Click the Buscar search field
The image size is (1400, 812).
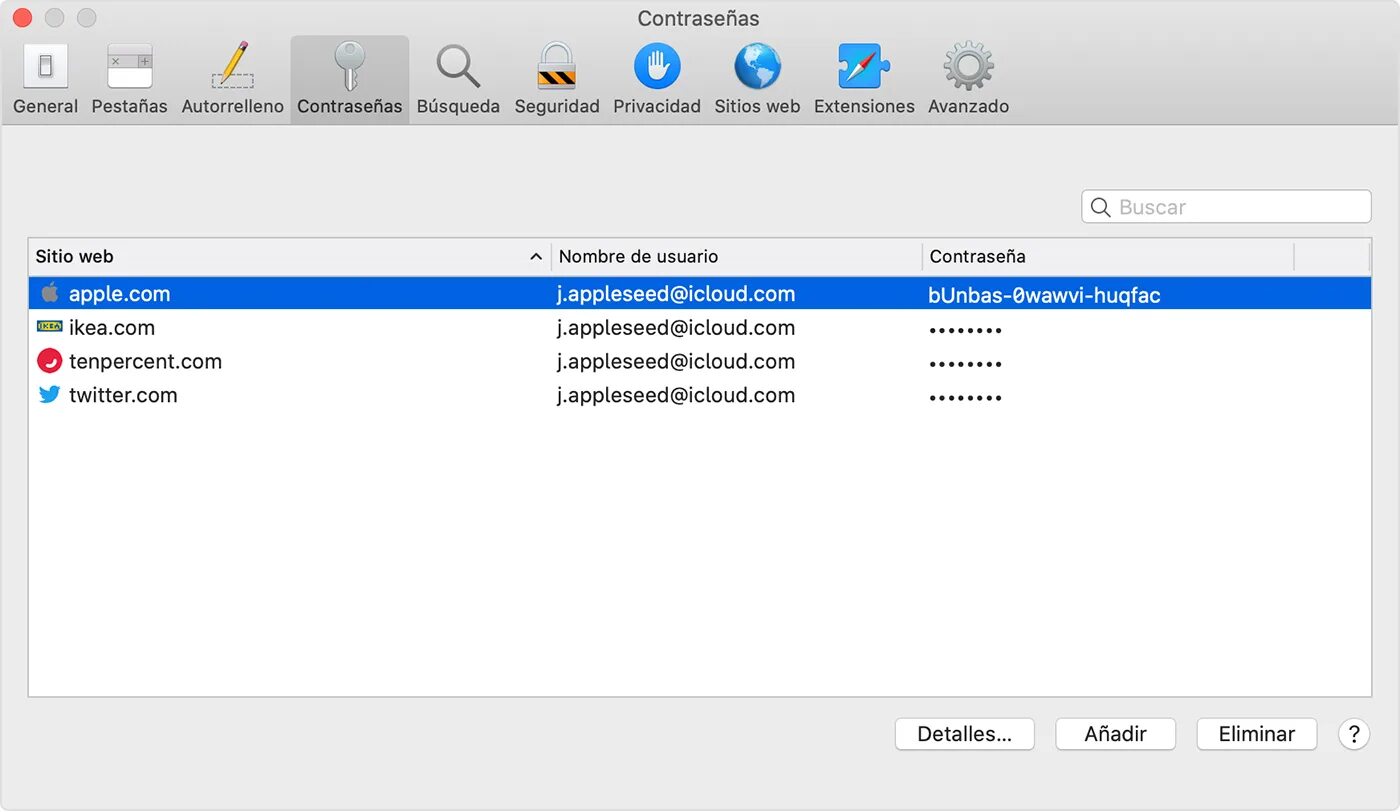point(1226,207)
